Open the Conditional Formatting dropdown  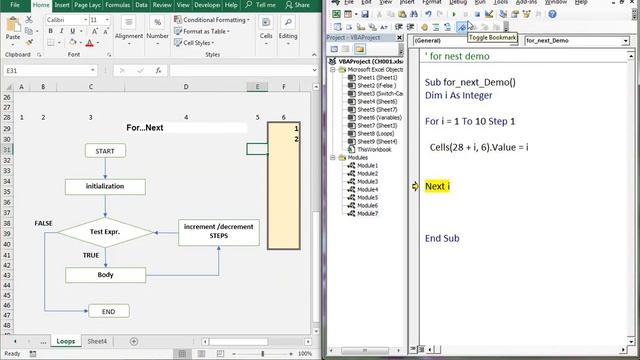pos(212,20)
